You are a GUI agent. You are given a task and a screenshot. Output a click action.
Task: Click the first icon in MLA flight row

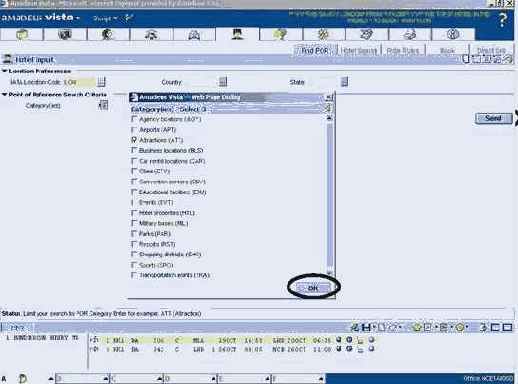pyautogui.click(x=339, y=340)
